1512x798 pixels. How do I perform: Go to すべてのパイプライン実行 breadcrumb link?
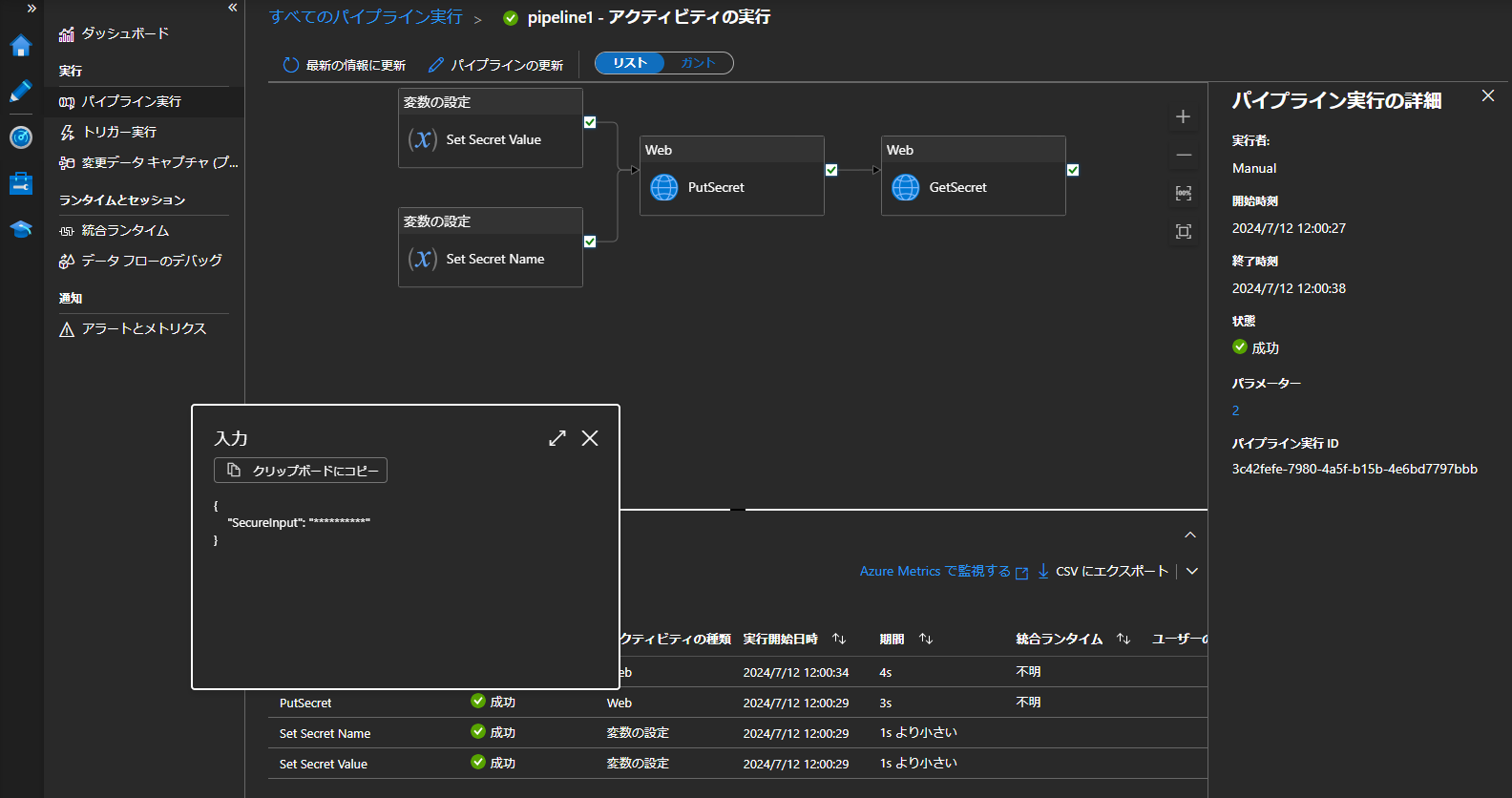point(366,17)
